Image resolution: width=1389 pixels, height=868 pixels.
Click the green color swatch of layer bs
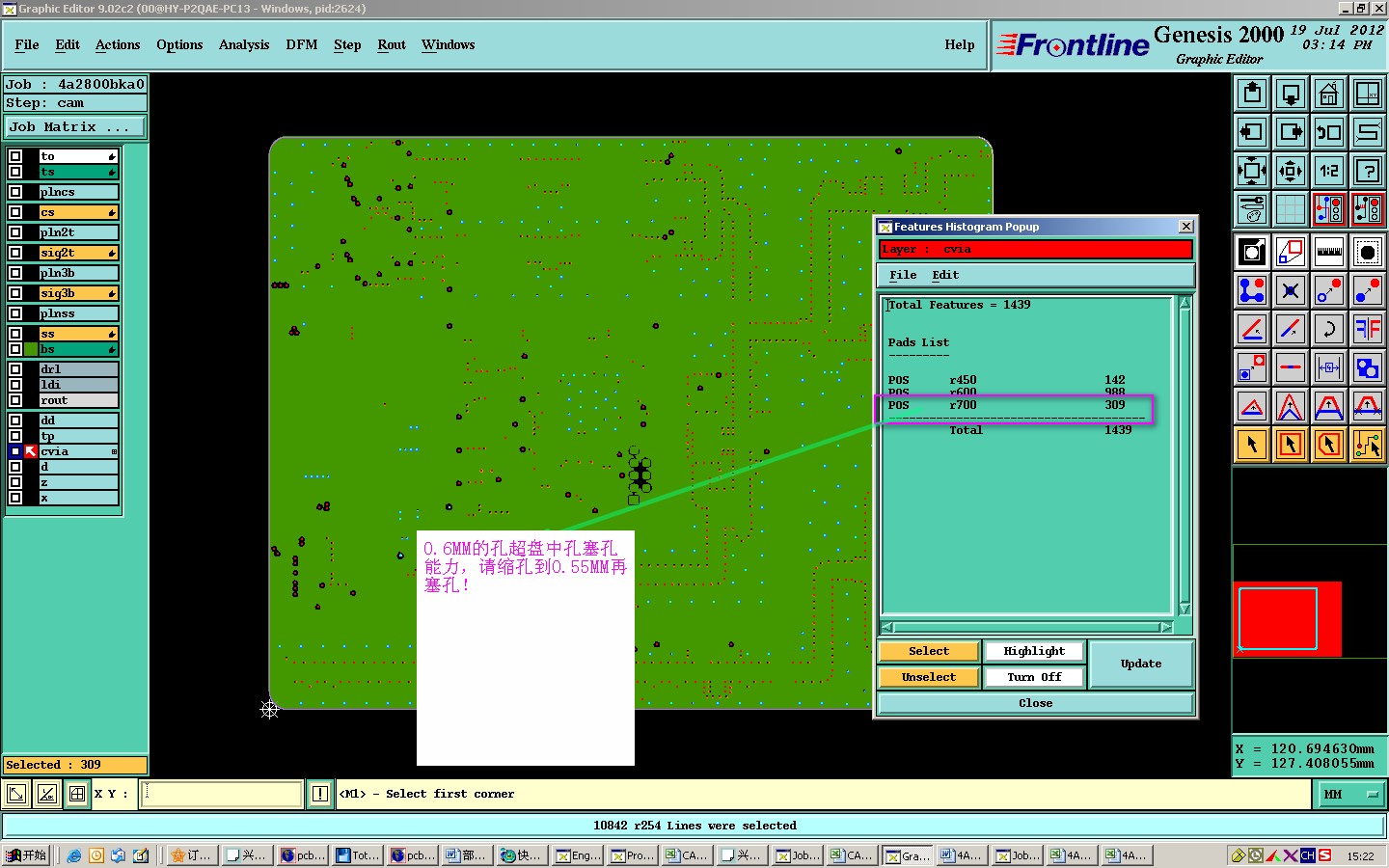point(31,349)
